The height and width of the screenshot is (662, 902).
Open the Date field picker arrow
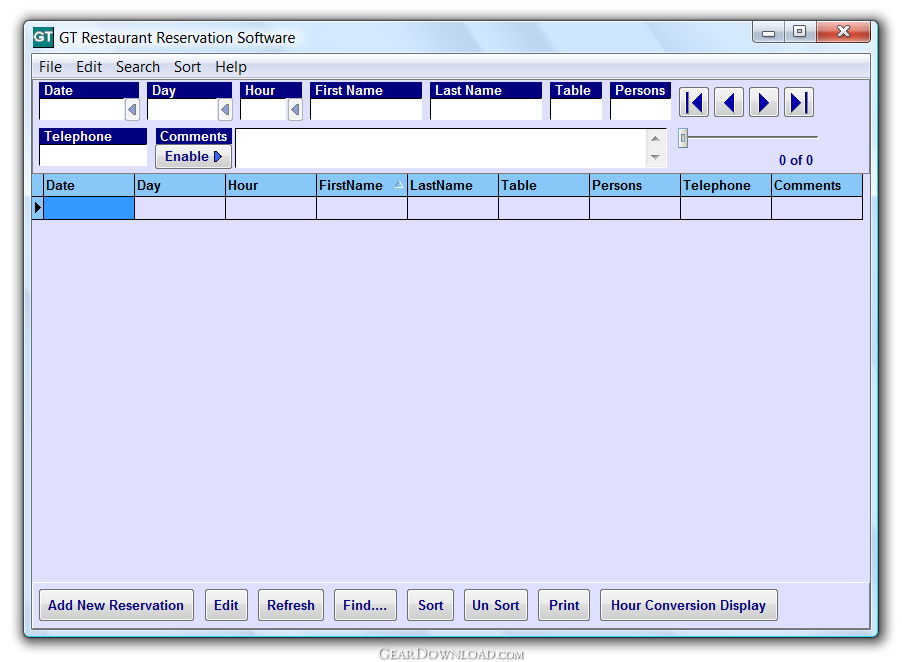pos(132,109)
